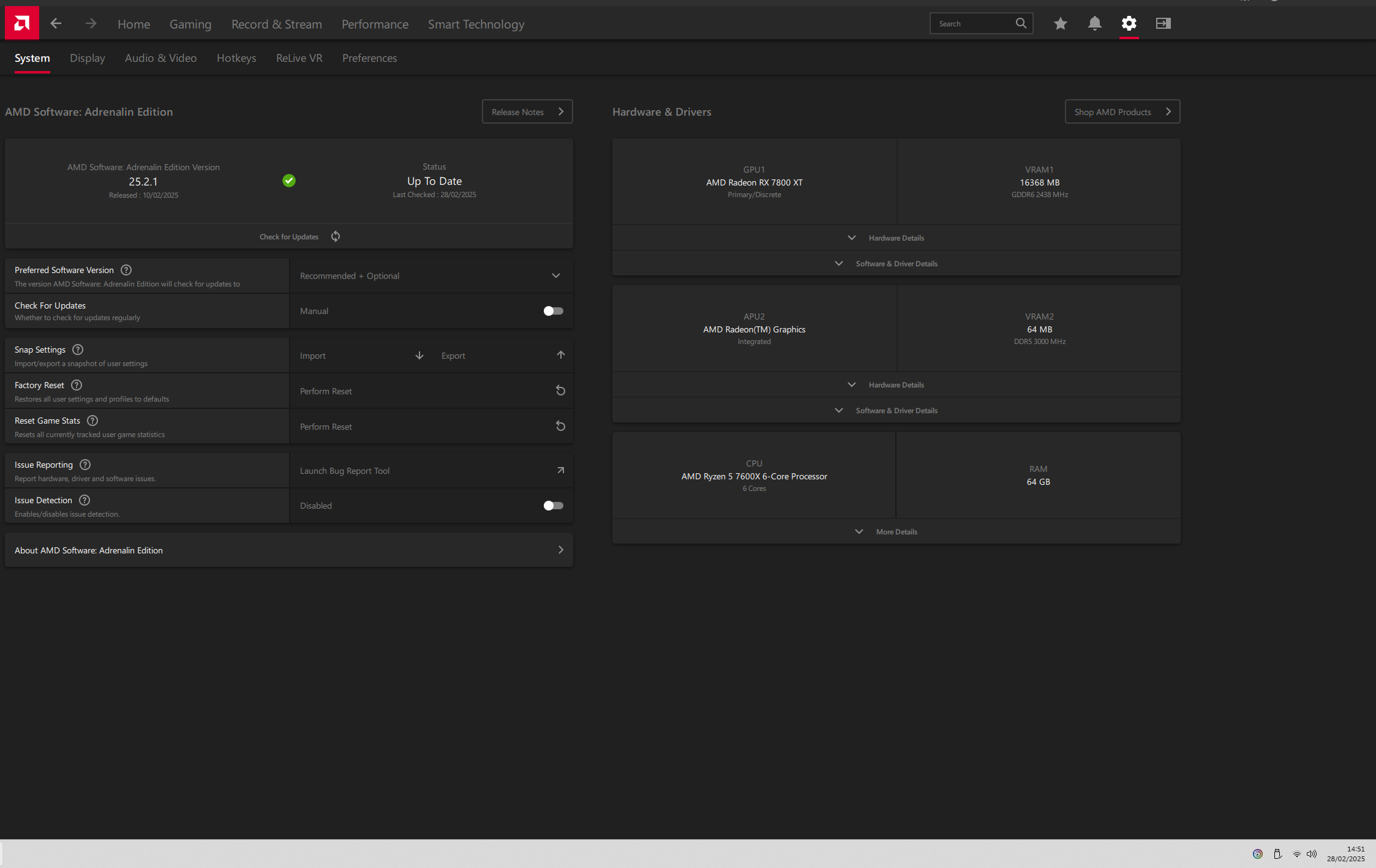
Task: Open the settings gear icon
Action: pos(1129,23)
